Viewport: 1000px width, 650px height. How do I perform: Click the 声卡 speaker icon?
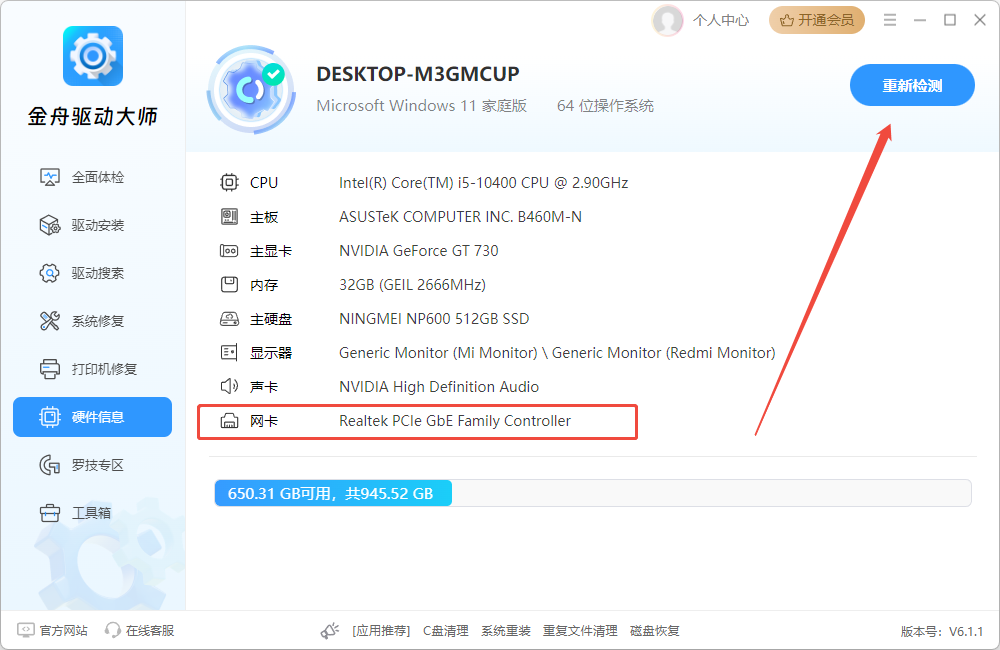pos(229,387)
